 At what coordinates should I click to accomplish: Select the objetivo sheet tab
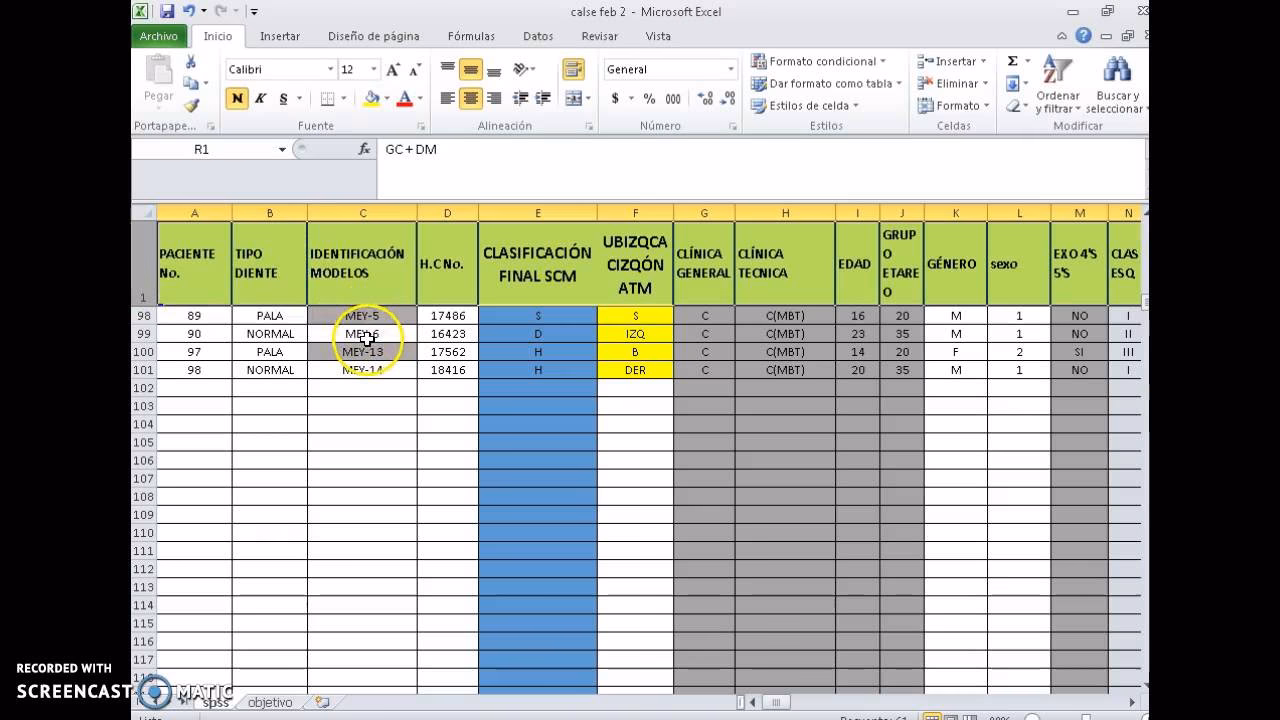click(x=270, y=702)
